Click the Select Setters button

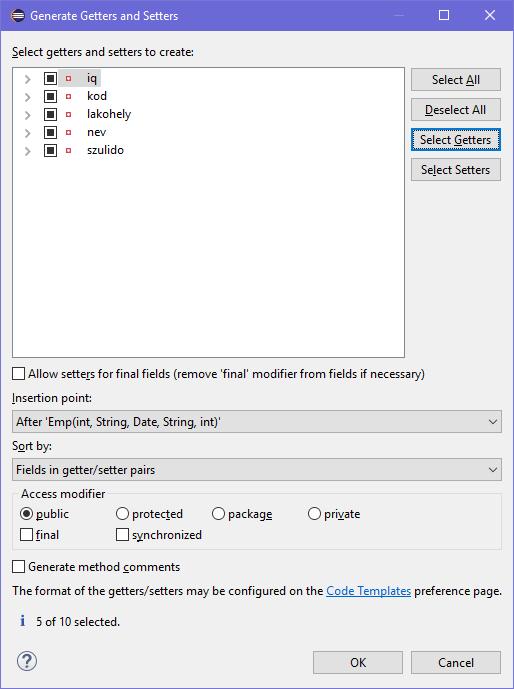click(456, 170)
